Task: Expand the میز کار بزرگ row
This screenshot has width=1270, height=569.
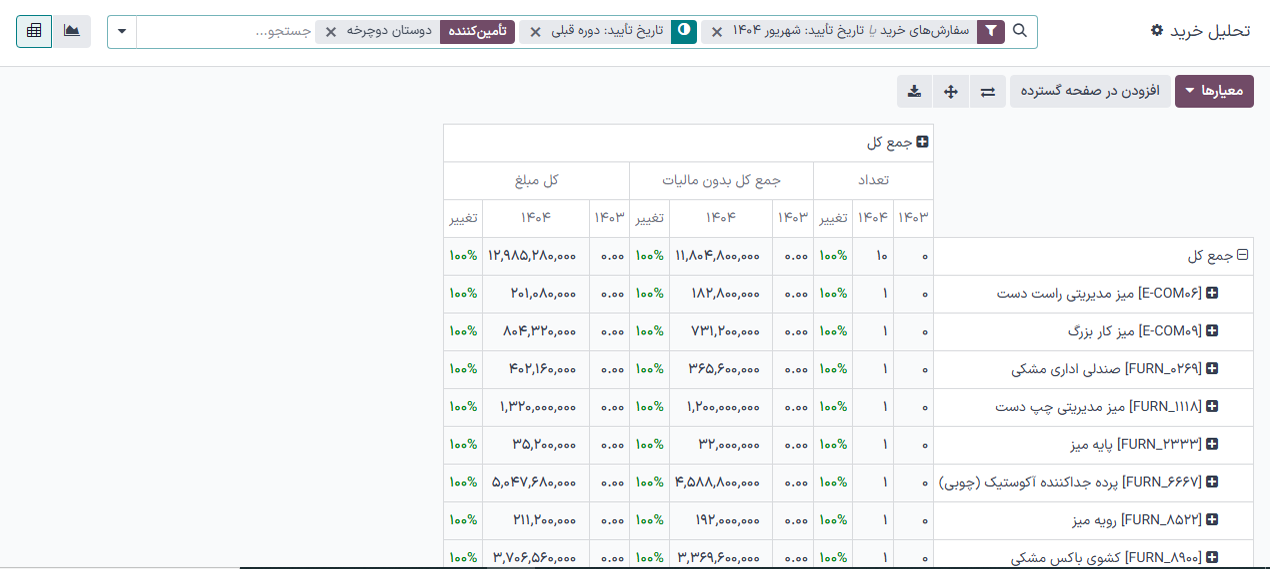Action: click(1212, 331)
